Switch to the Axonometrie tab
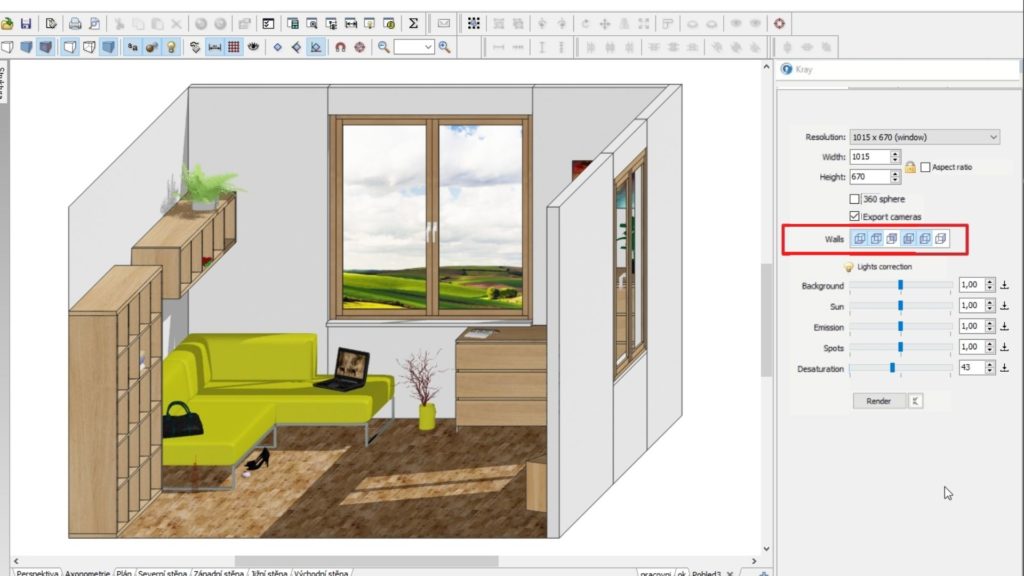The height and width of the screenshot is (576, 1024). point(87,573)
